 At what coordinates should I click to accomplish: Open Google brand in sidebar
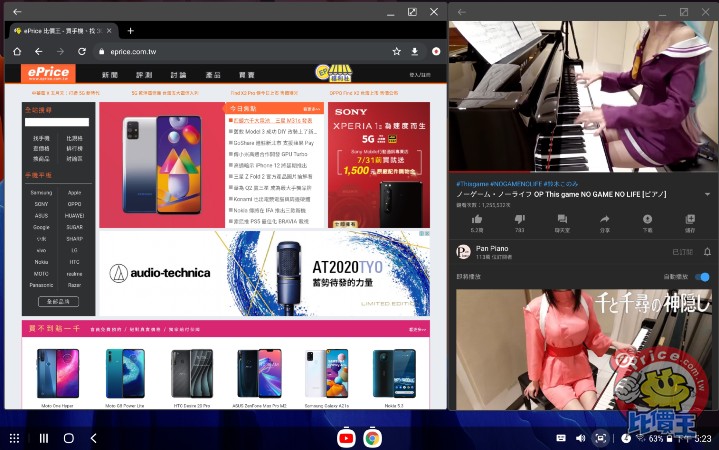tap(41, 227)
